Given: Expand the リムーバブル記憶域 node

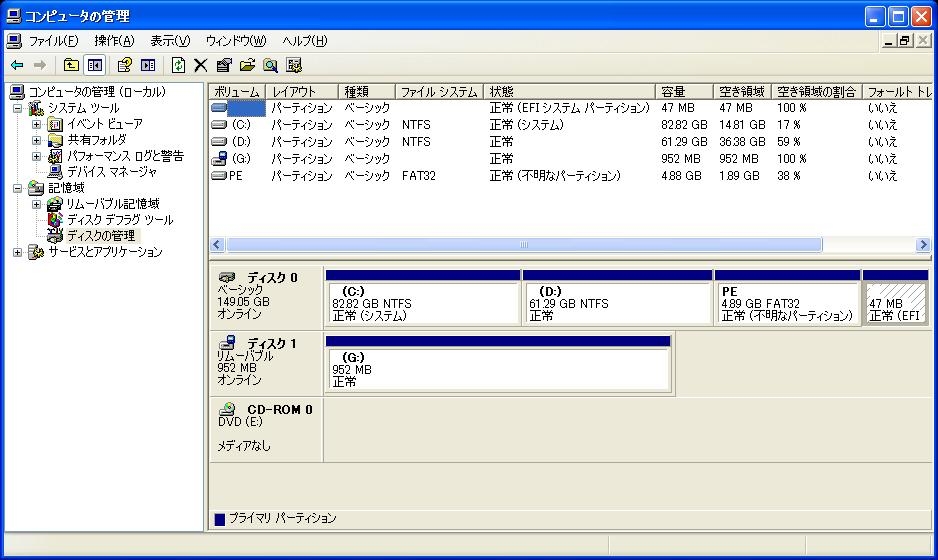Looking at the screenshot, I should (x=36, y=204).
